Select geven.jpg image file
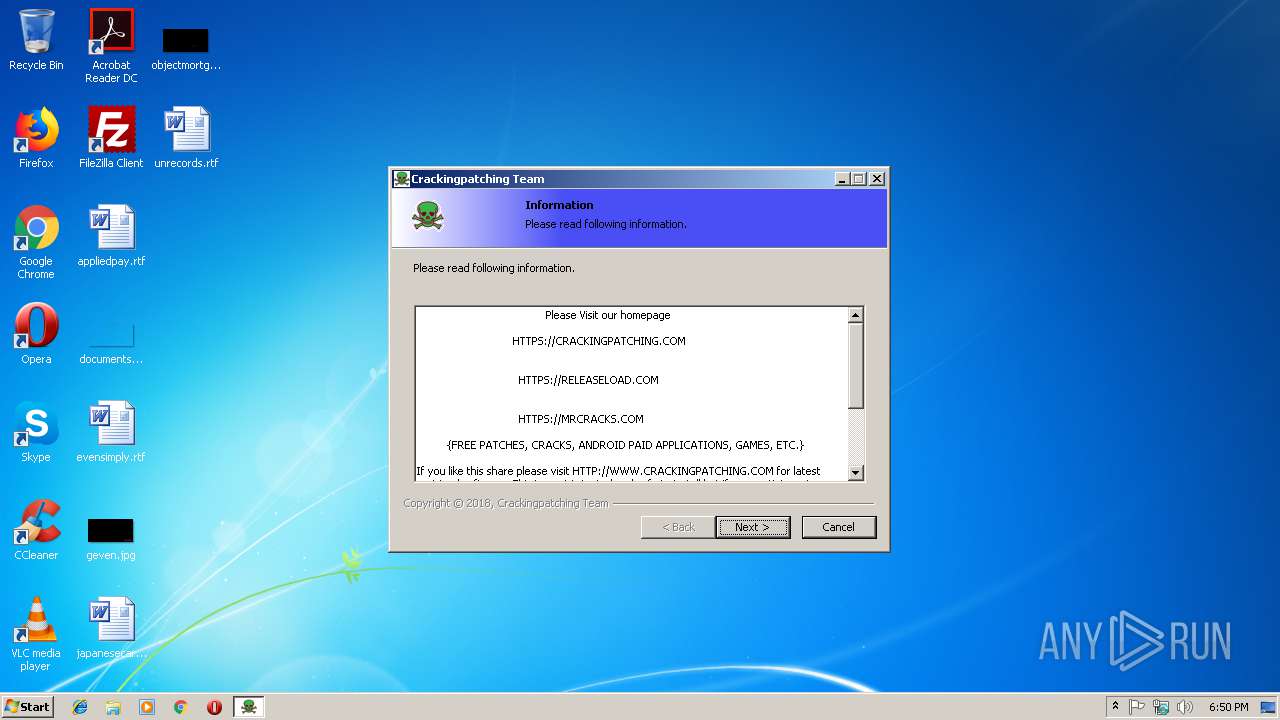The height and width of the screenshot is (720, 1280). [111, 538]
